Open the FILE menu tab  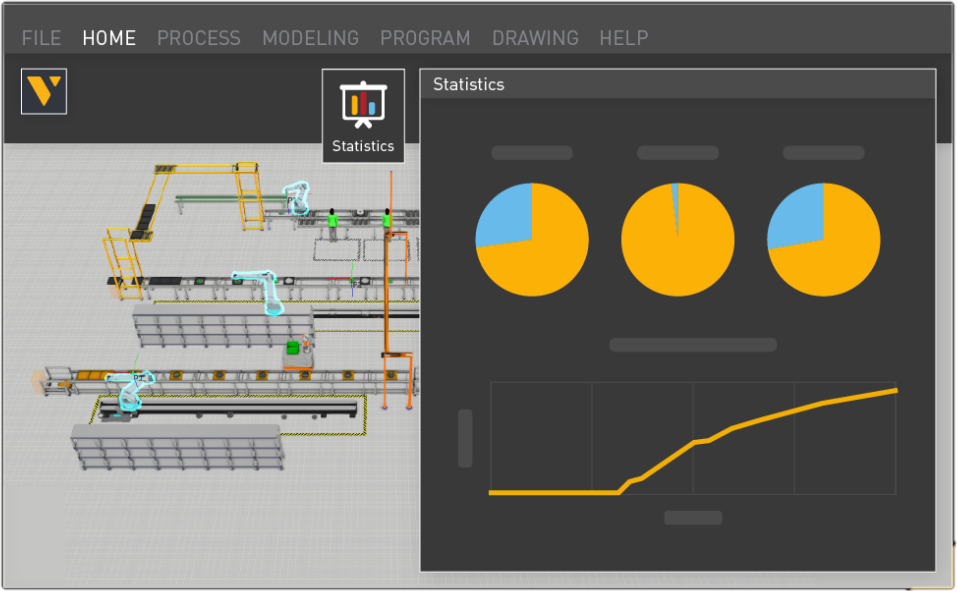tap(42, 38)
